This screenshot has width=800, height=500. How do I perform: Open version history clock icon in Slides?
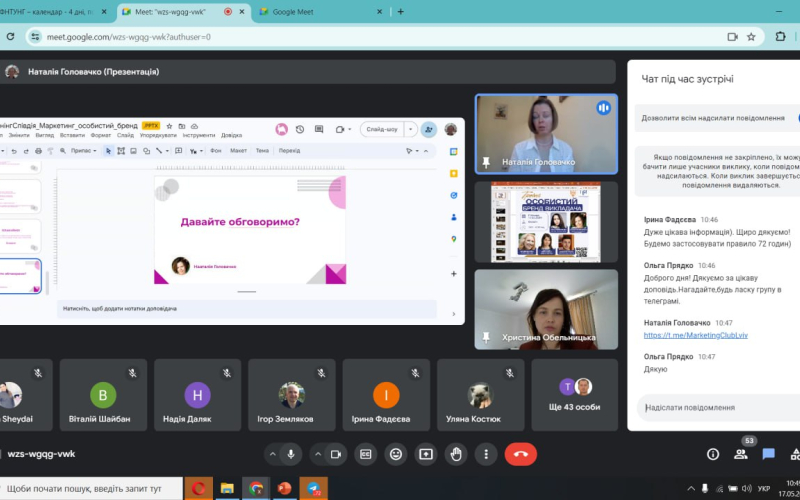pos(300,130)
